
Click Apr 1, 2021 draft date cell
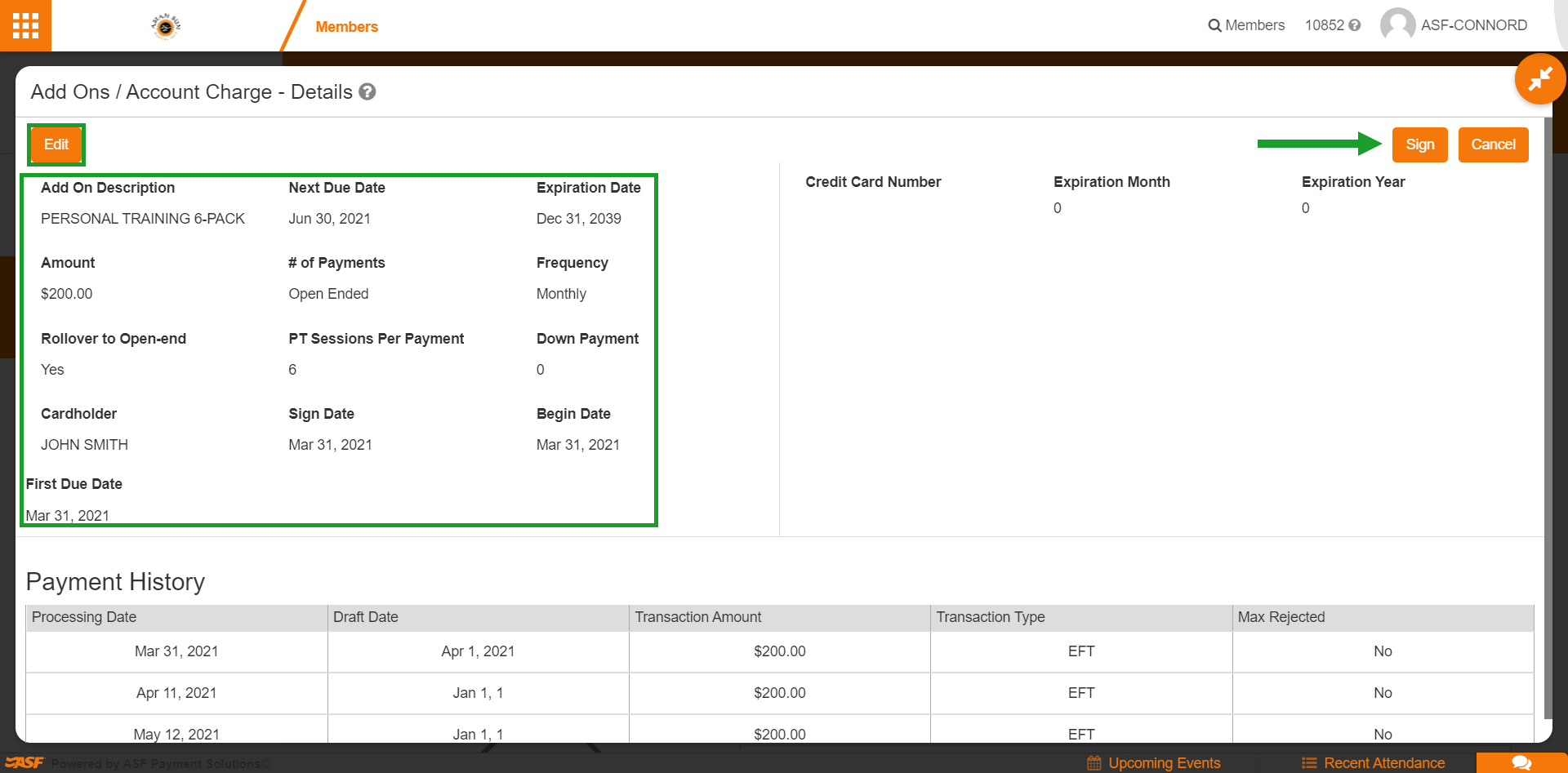[478, 651]
